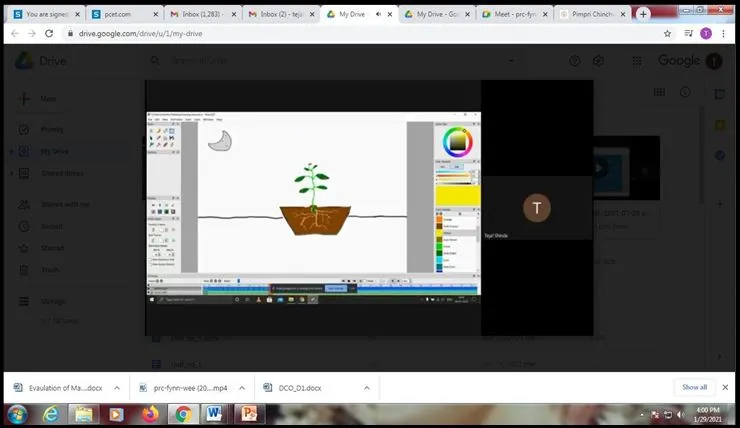Viewport: 740px width, 428px height.
Task: Click the video file thumbnail behind preview
Action: (x=627, y=168)
